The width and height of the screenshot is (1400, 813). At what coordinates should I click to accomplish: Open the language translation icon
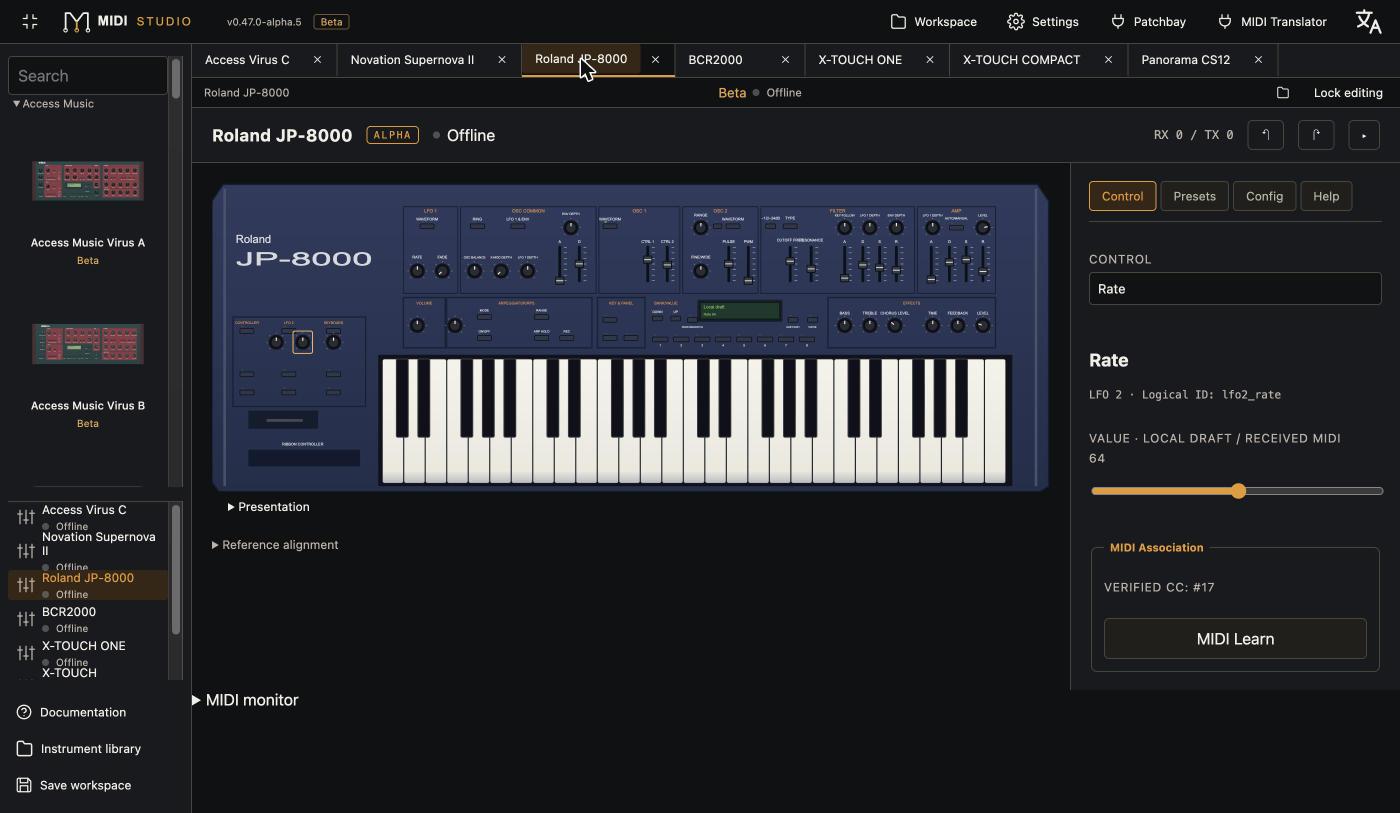tap(1368, 21)
